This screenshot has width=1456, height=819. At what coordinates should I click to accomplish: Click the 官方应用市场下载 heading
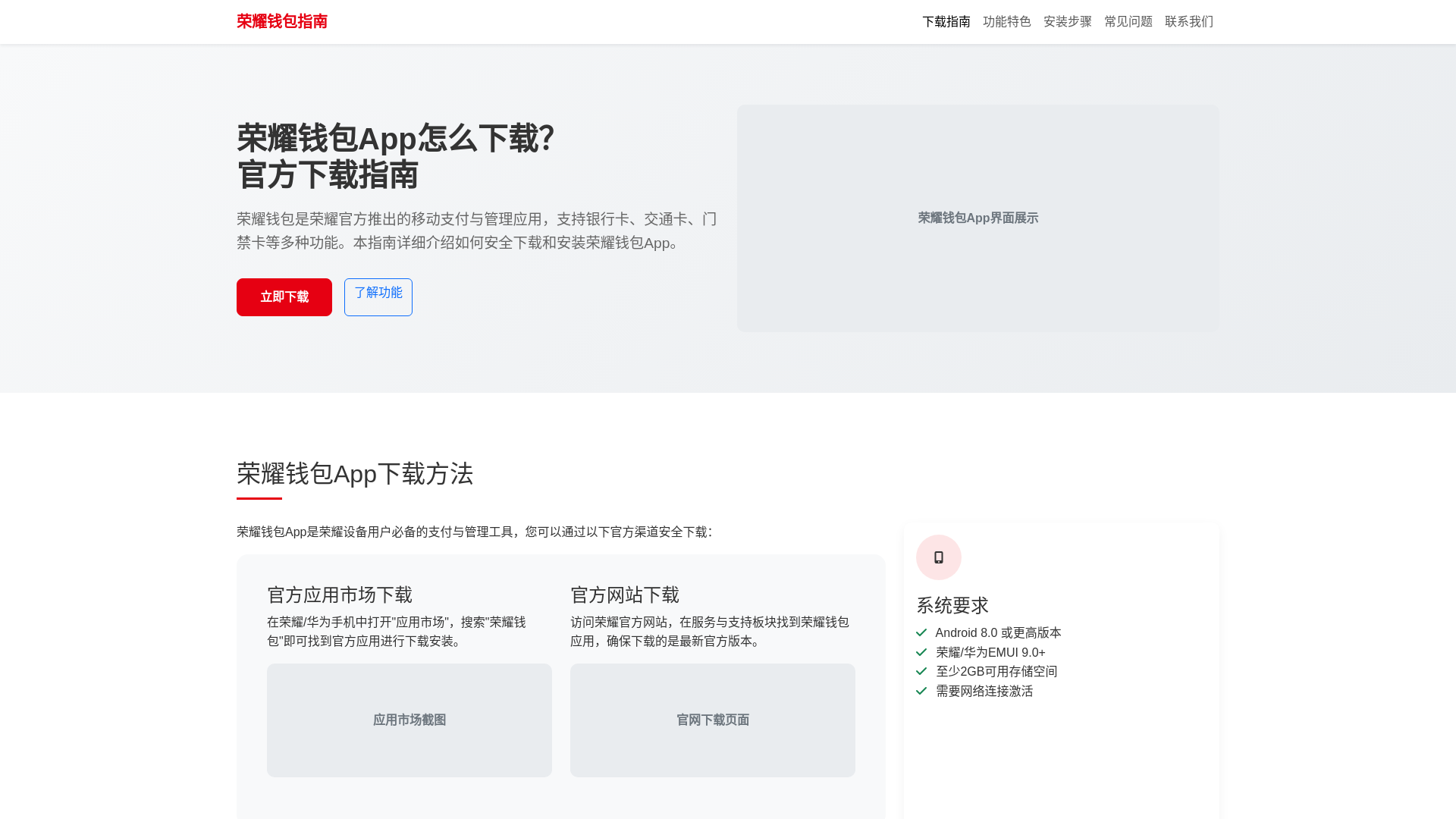[x=340, y=595]
